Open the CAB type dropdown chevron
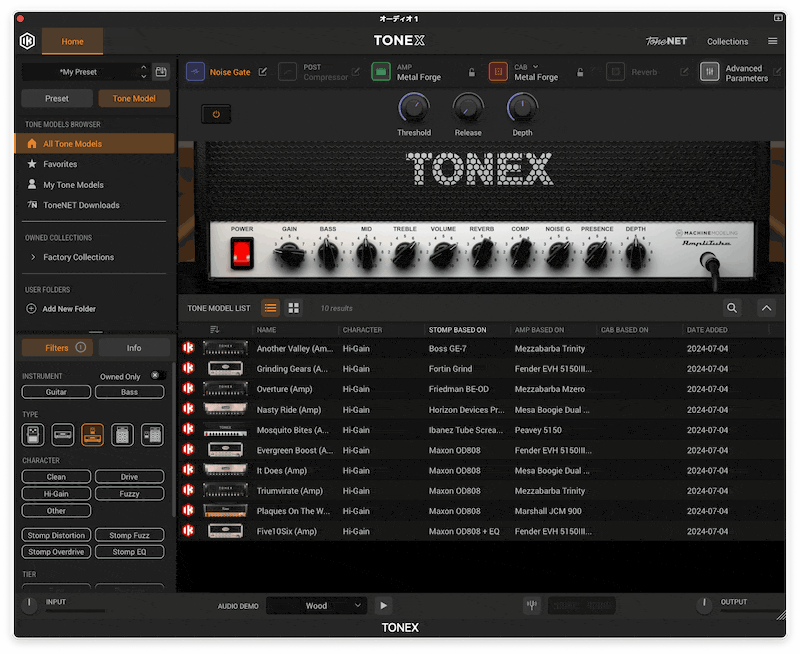The image size is (800, 654). click(x=536, y=67)
